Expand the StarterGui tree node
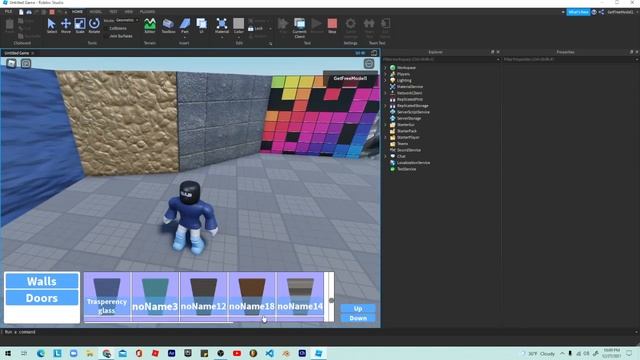Image resolution: width=640 pixels, height=360 pixels. click(386, 124)
